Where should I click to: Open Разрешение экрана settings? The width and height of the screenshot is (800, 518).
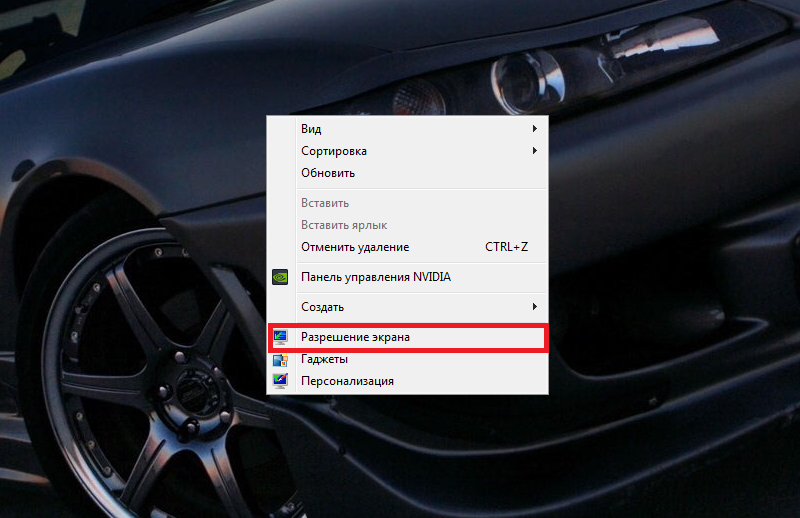355,338
